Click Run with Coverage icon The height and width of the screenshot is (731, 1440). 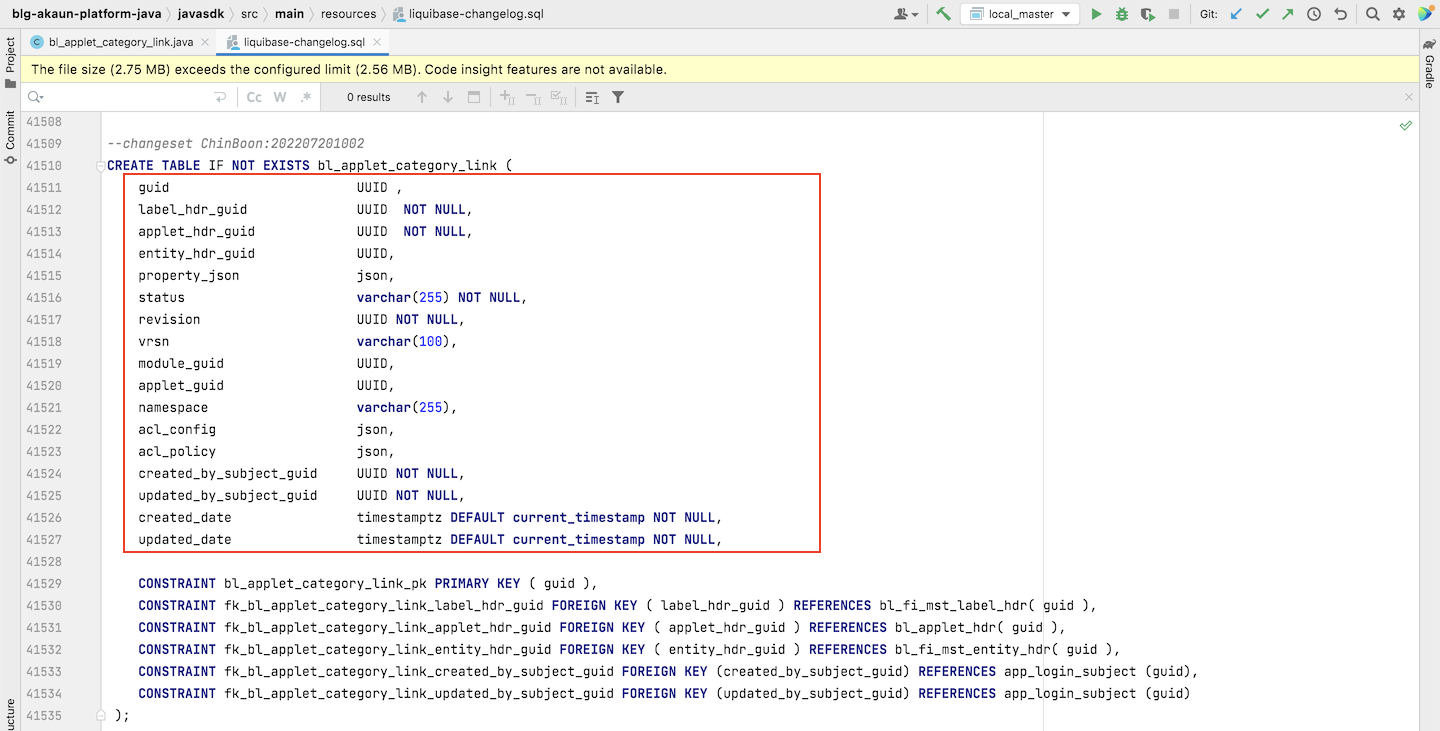pyautogui.click(x=1148, y=14)
